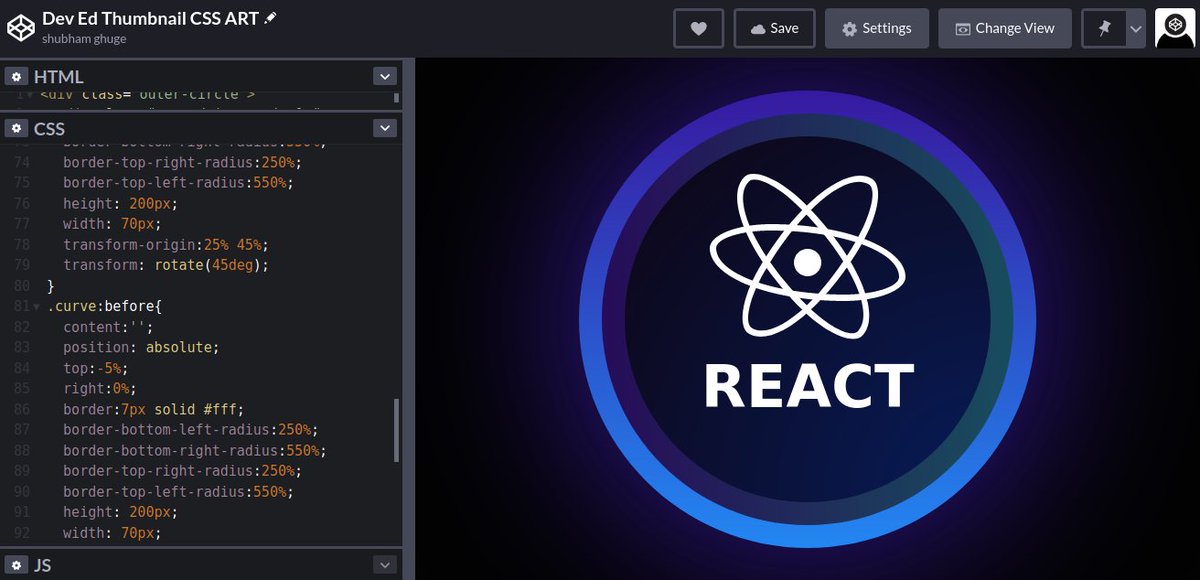
Task: Collapse .curve:before rule fold arrow
Action: click(x=37, y=307)
